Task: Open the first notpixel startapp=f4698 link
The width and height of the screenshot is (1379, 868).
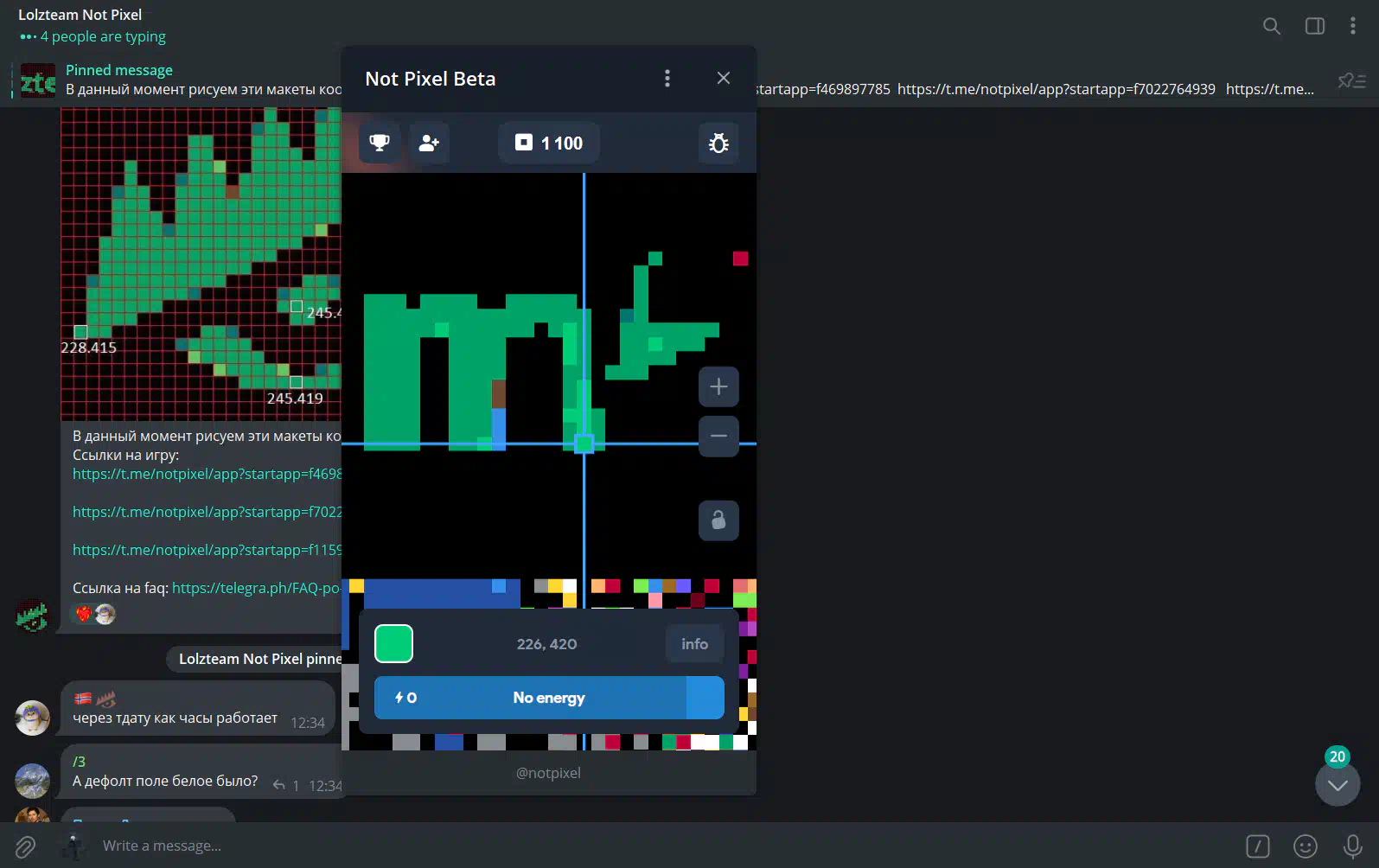Action: 207,474
